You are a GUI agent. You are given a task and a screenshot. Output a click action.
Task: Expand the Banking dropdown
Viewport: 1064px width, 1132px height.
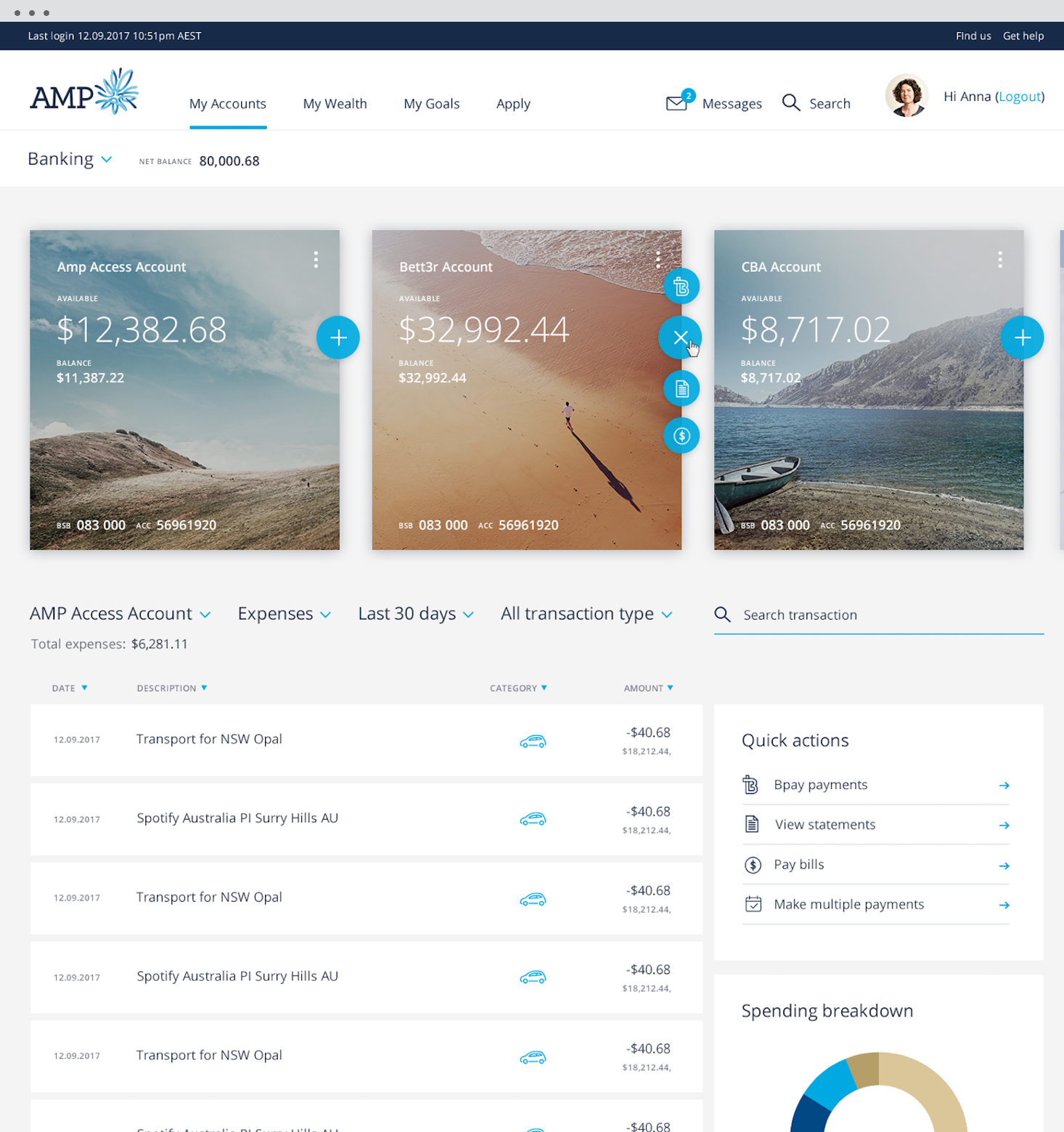click(x=70, y=159)
